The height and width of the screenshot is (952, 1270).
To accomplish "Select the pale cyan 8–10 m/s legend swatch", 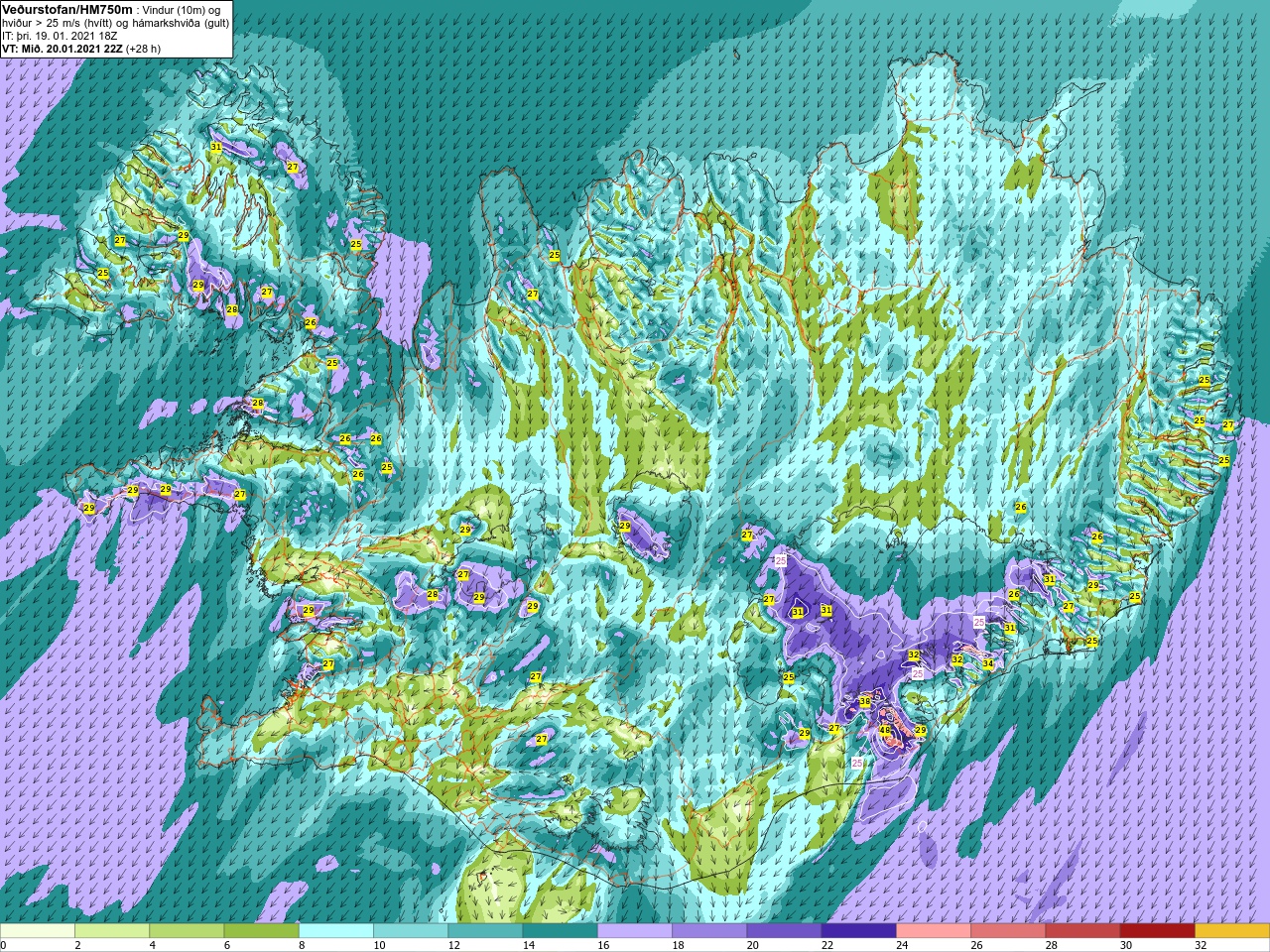I will click(x=336, y=931).
